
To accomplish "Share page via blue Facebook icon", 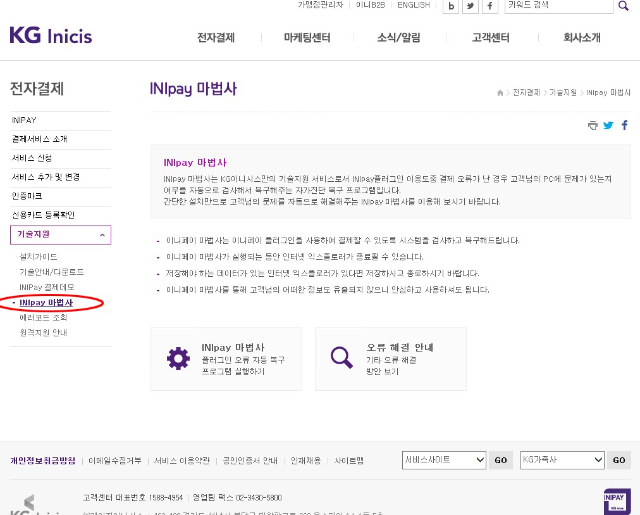I will click(x=624, y=125).
